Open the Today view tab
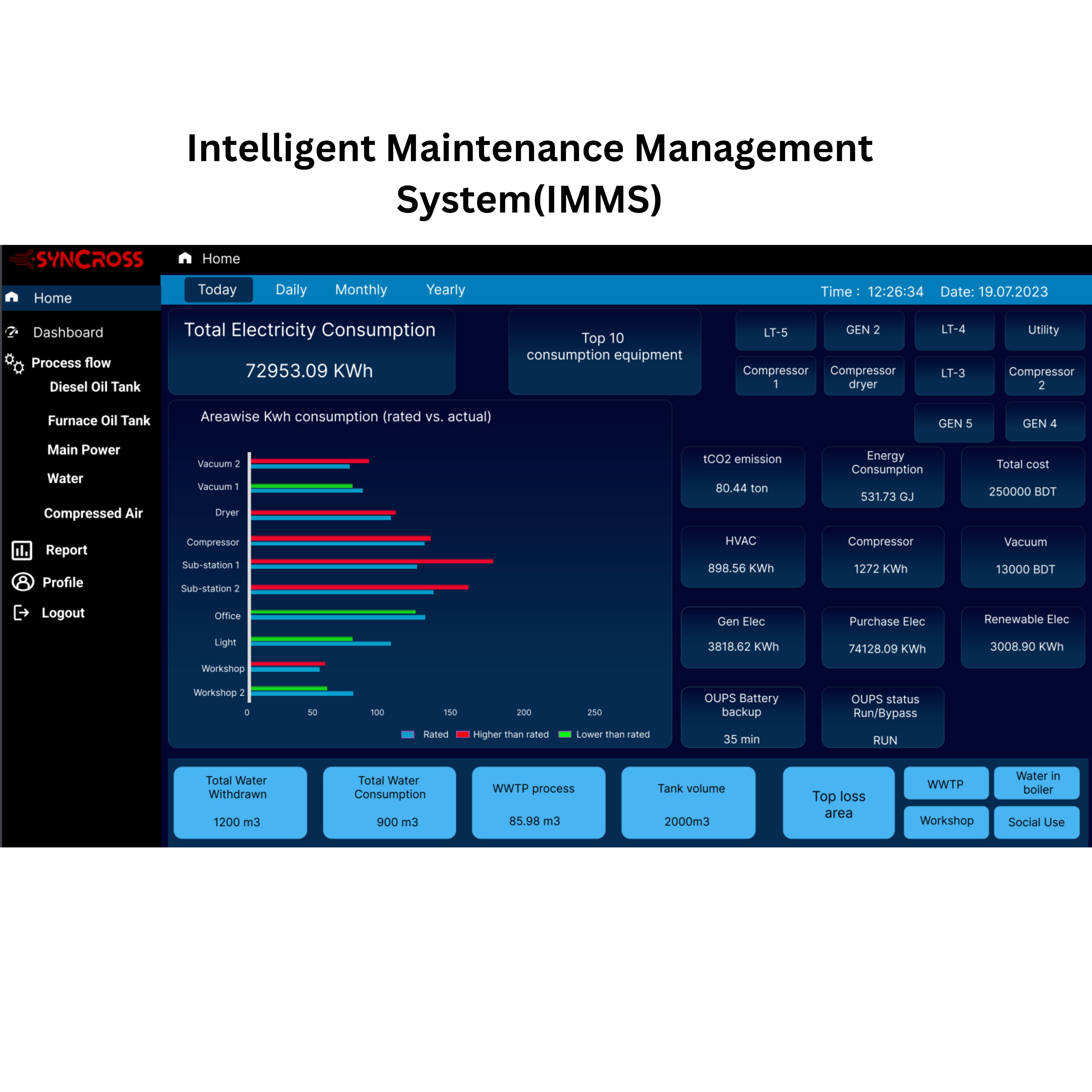This screenshot has width=1092, height=1092. pyautogui.click(x=218, y=289)
